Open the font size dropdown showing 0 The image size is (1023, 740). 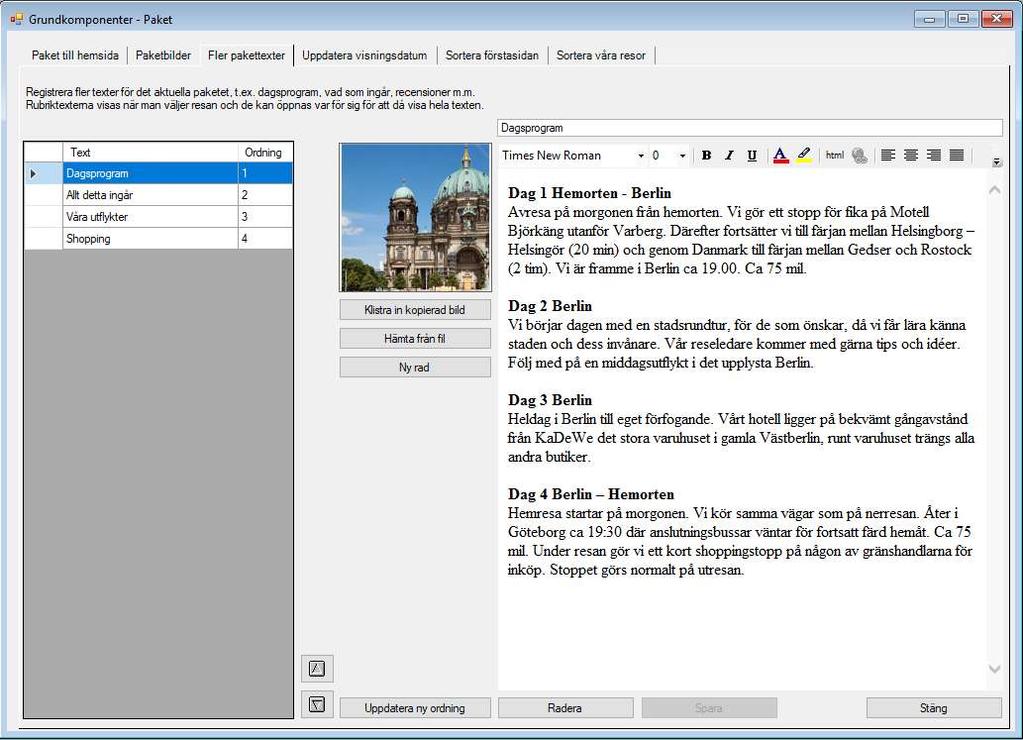point(682,155)
